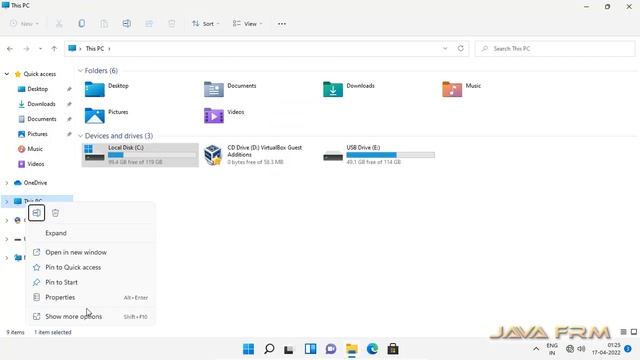The image size is (640, 360).
Task: Open the See more (three dots) menu
Action: click(282, 24)
